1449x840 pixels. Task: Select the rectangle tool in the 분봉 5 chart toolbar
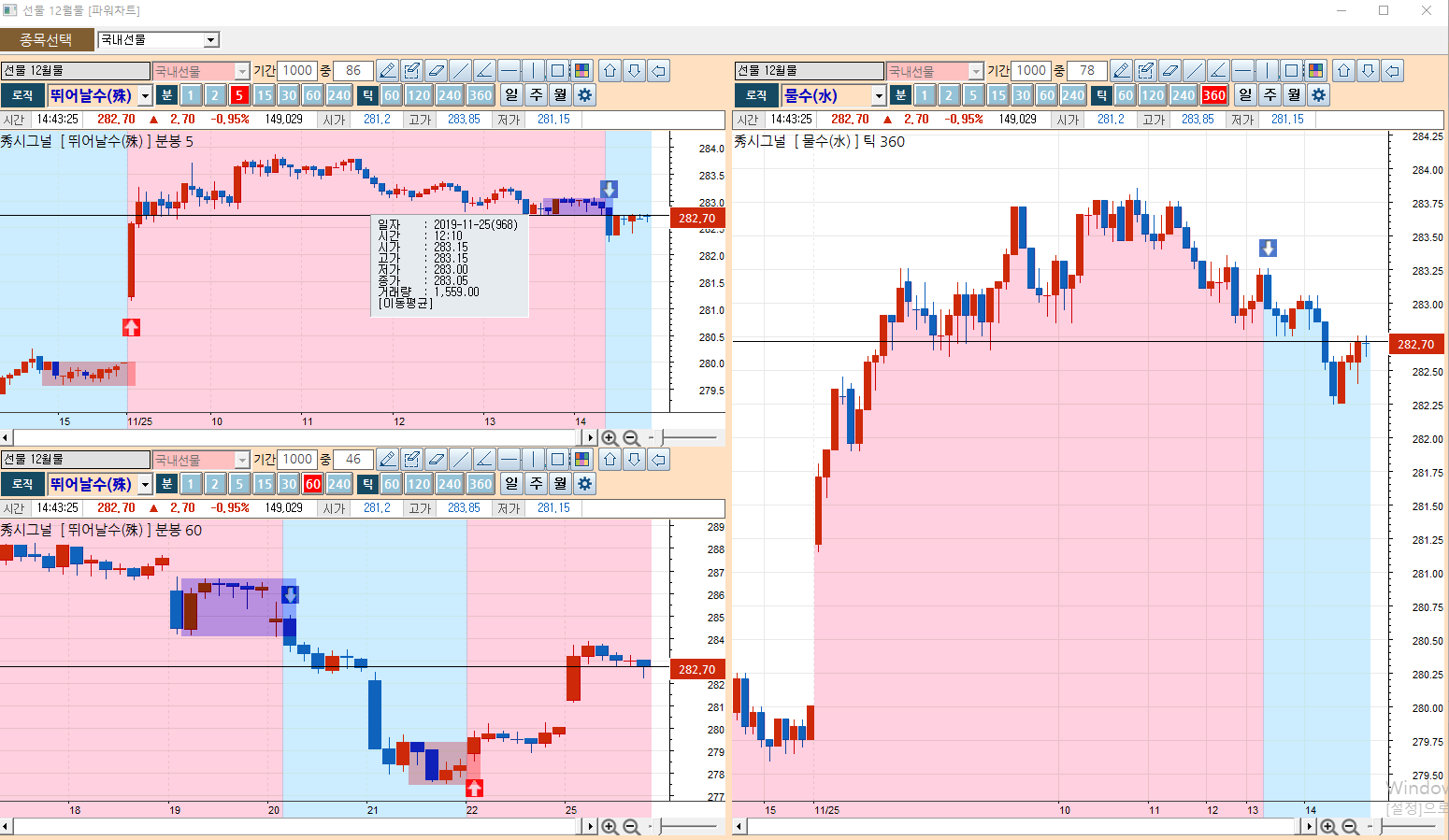(557, 71)
